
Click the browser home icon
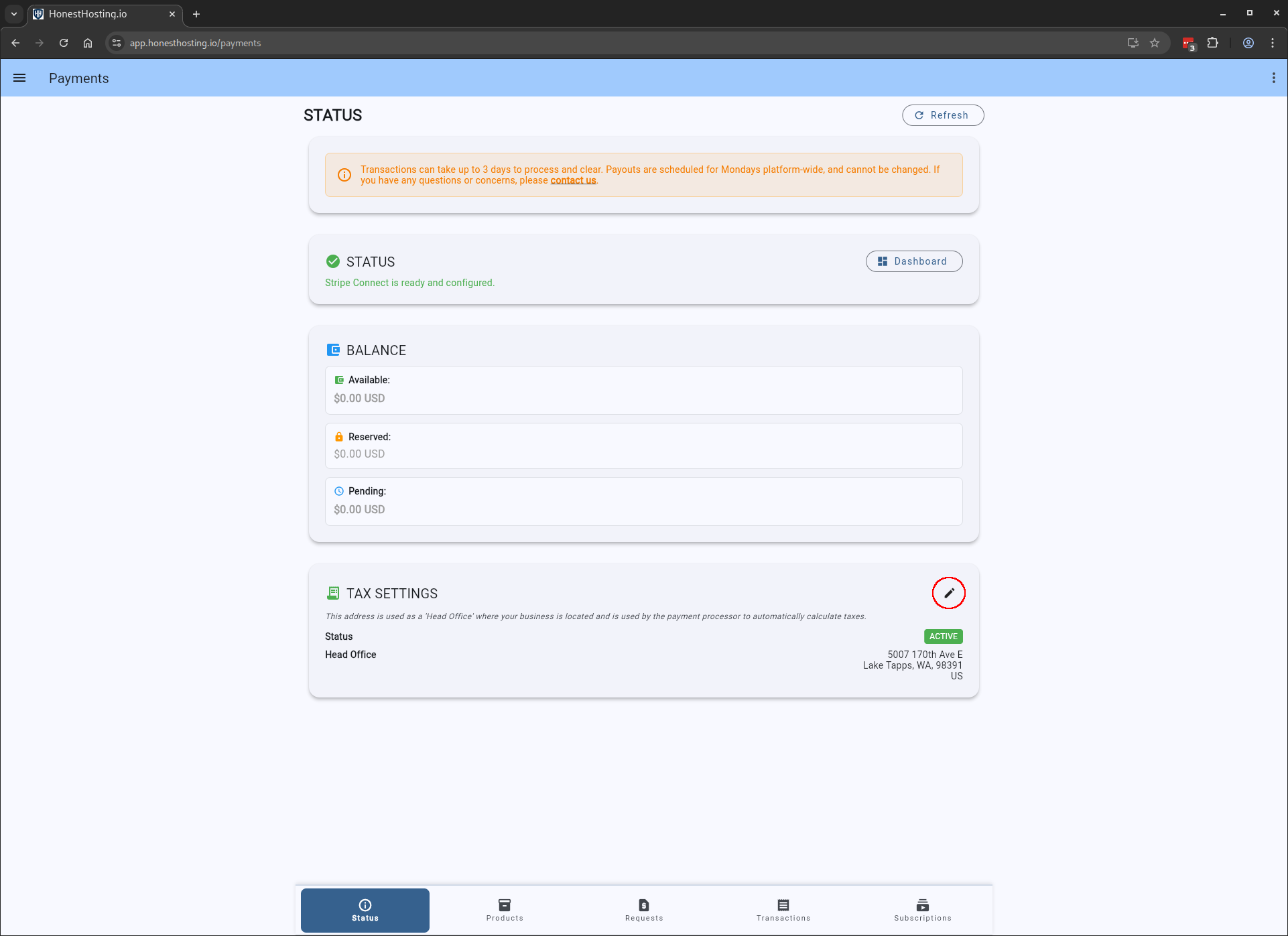[x=88, y=43]
